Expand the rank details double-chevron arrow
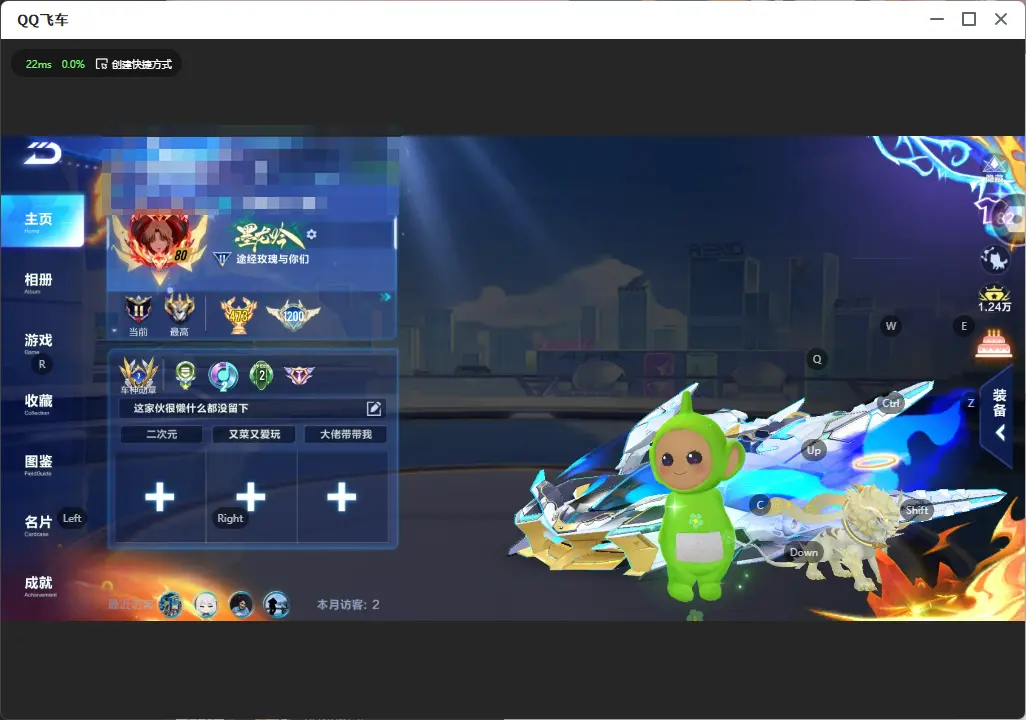Image resolution: width=1026 pixels, height=720 pixels. pyautogui.click(x=385, y=297)
